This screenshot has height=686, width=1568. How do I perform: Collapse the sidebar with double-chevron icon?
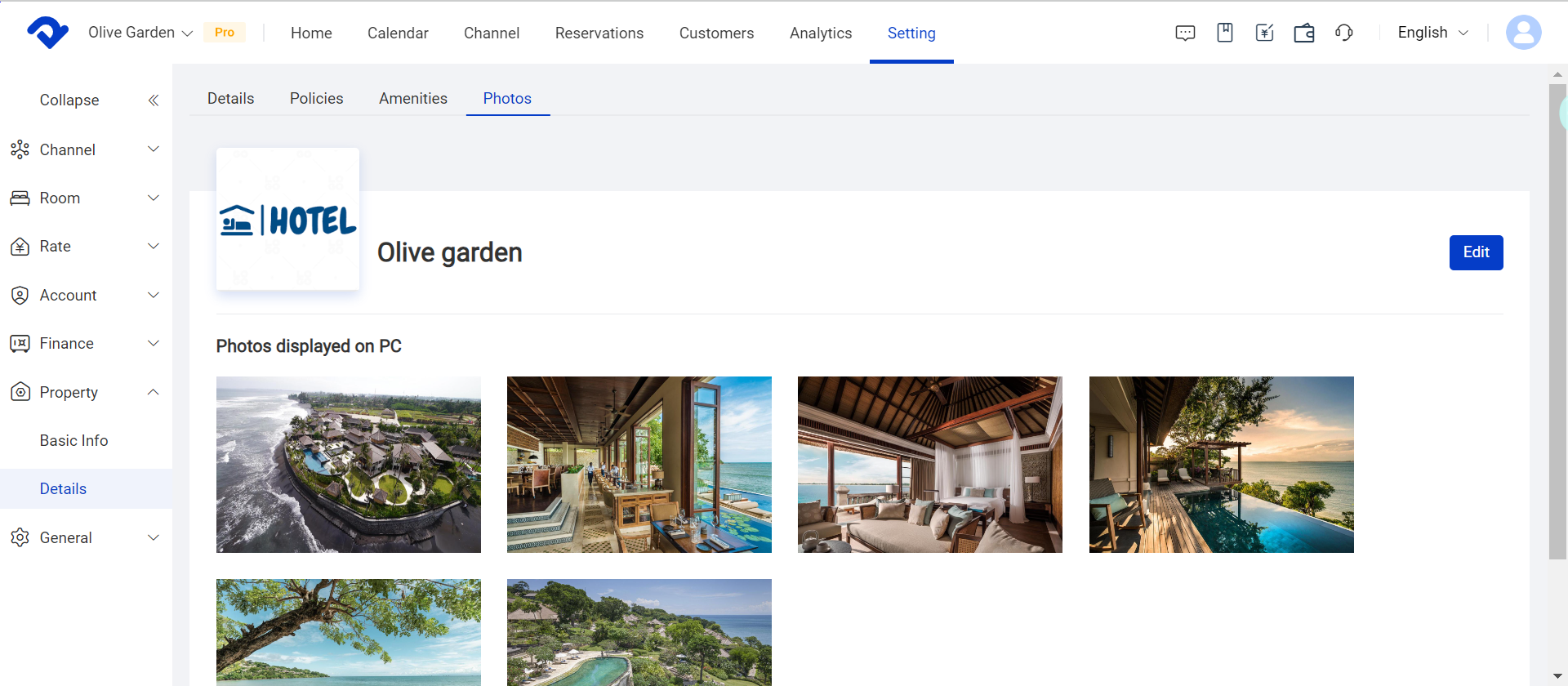[153, 100]
